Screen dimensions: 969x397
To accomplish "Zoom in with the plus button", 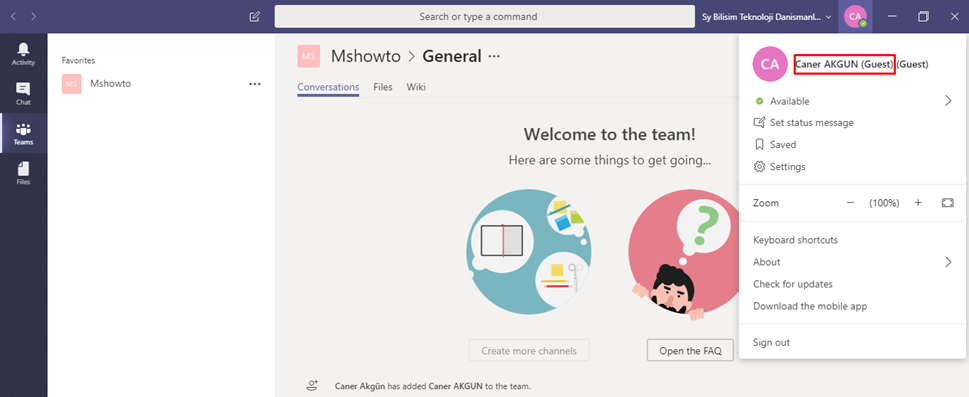I will 918,203.
